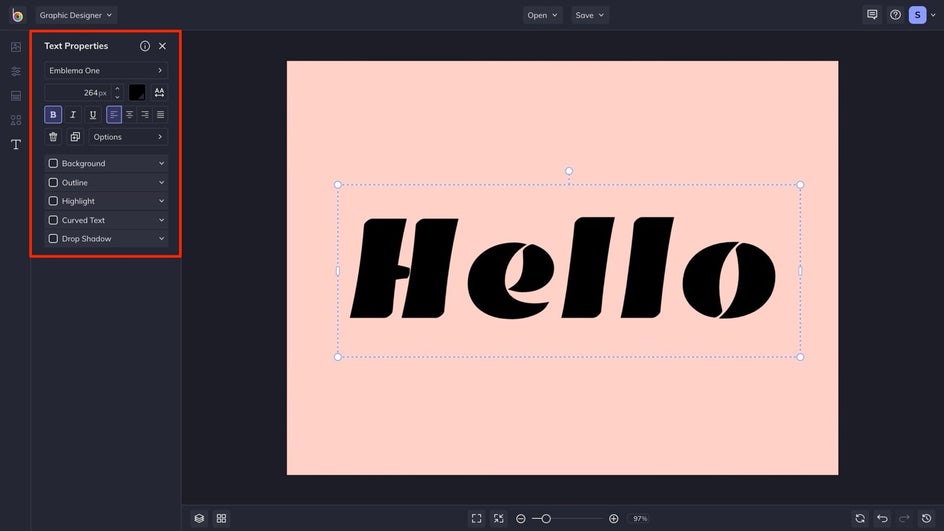Image resolution: width=944 pixels, height=531 pixels.
Task: Open the Layers panel icon
Action: point(199,518)
